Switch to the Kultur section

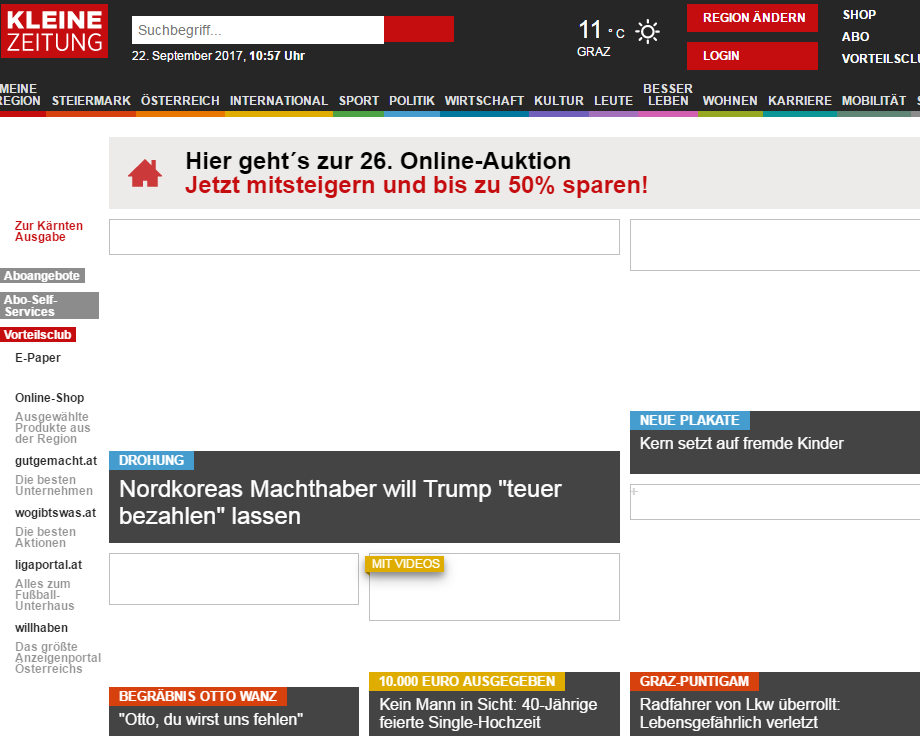559,101
